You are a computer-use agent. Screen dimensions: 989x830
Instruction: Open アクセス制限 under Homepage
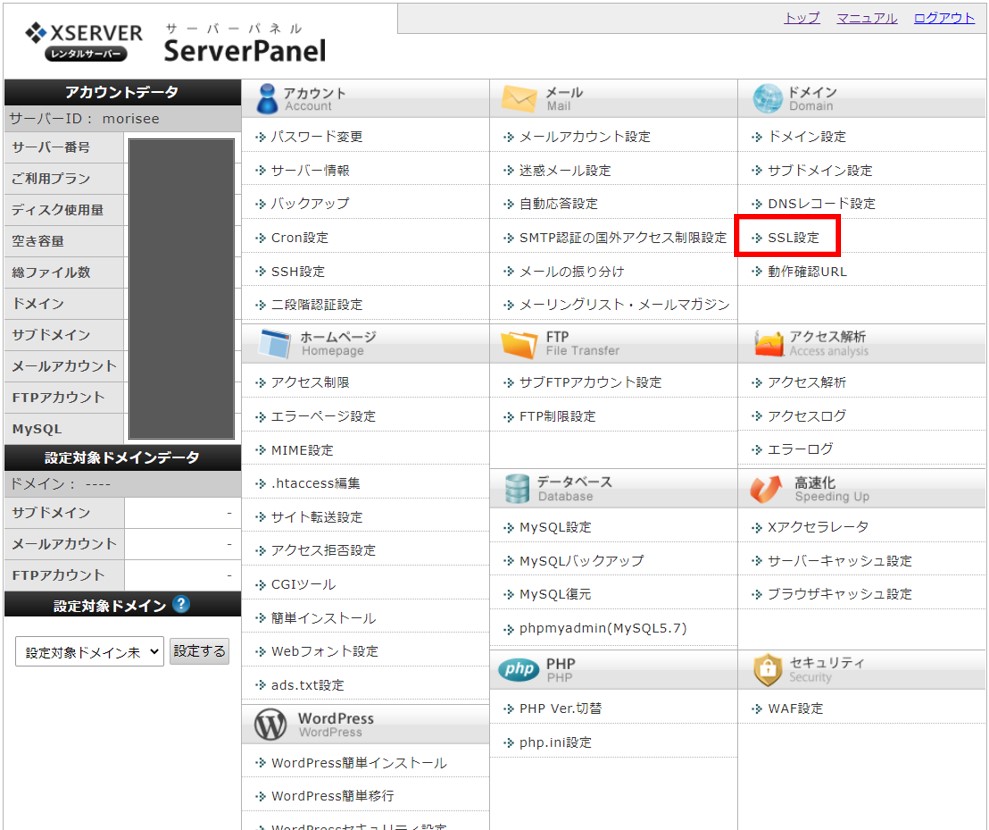tap(310, 383)
